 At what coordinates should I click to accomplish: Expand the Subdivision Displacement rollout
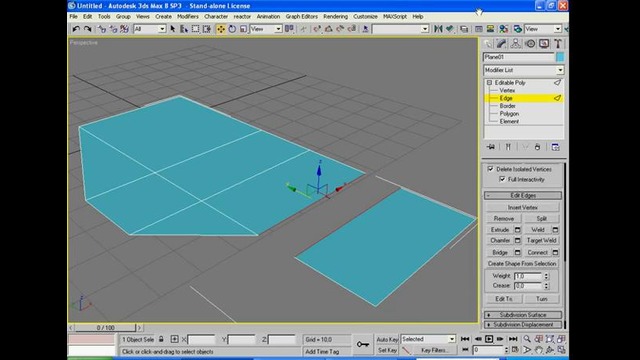point(523,325)
